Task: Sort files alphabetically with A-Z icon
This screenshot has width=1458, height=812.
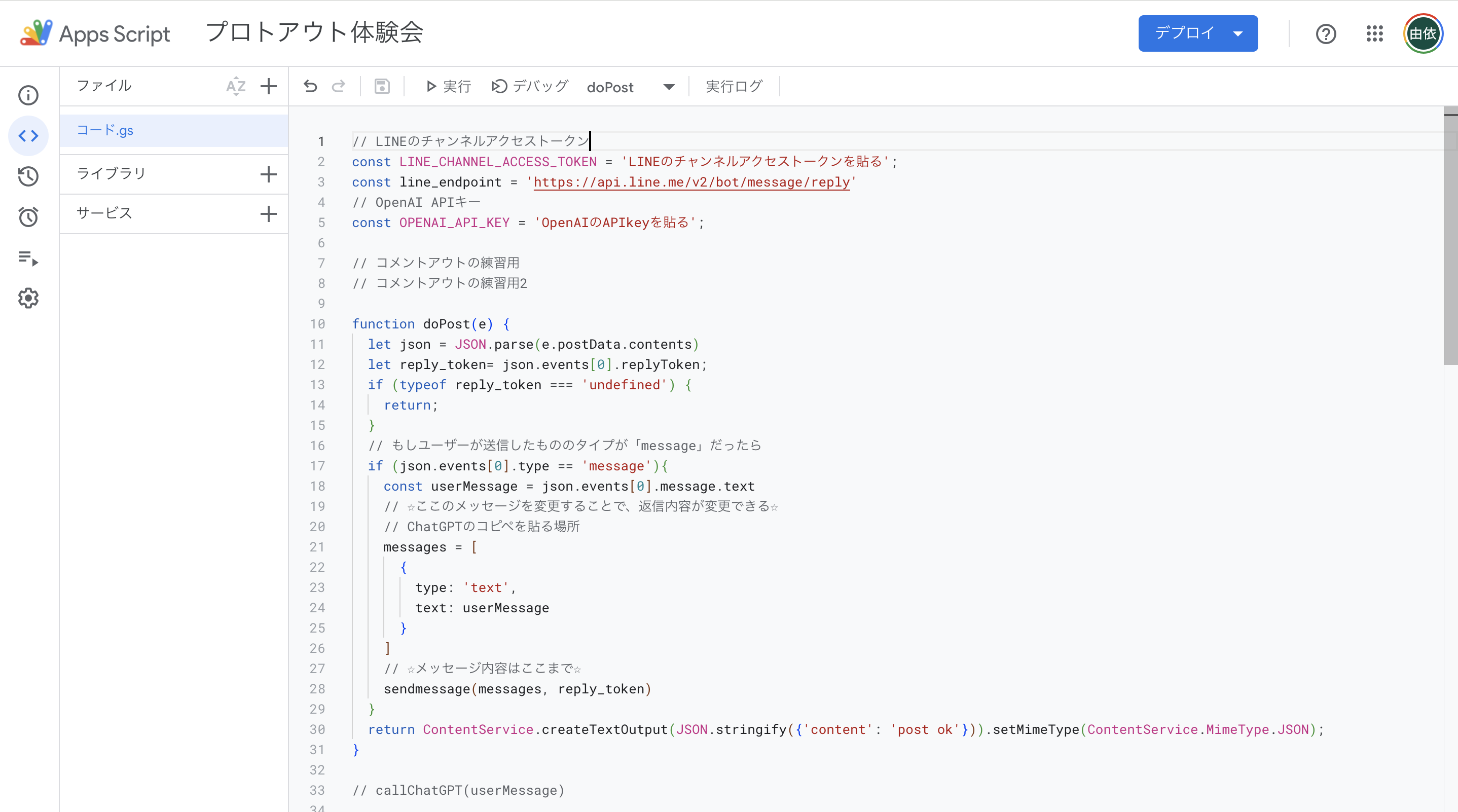Action: point(235,87)
